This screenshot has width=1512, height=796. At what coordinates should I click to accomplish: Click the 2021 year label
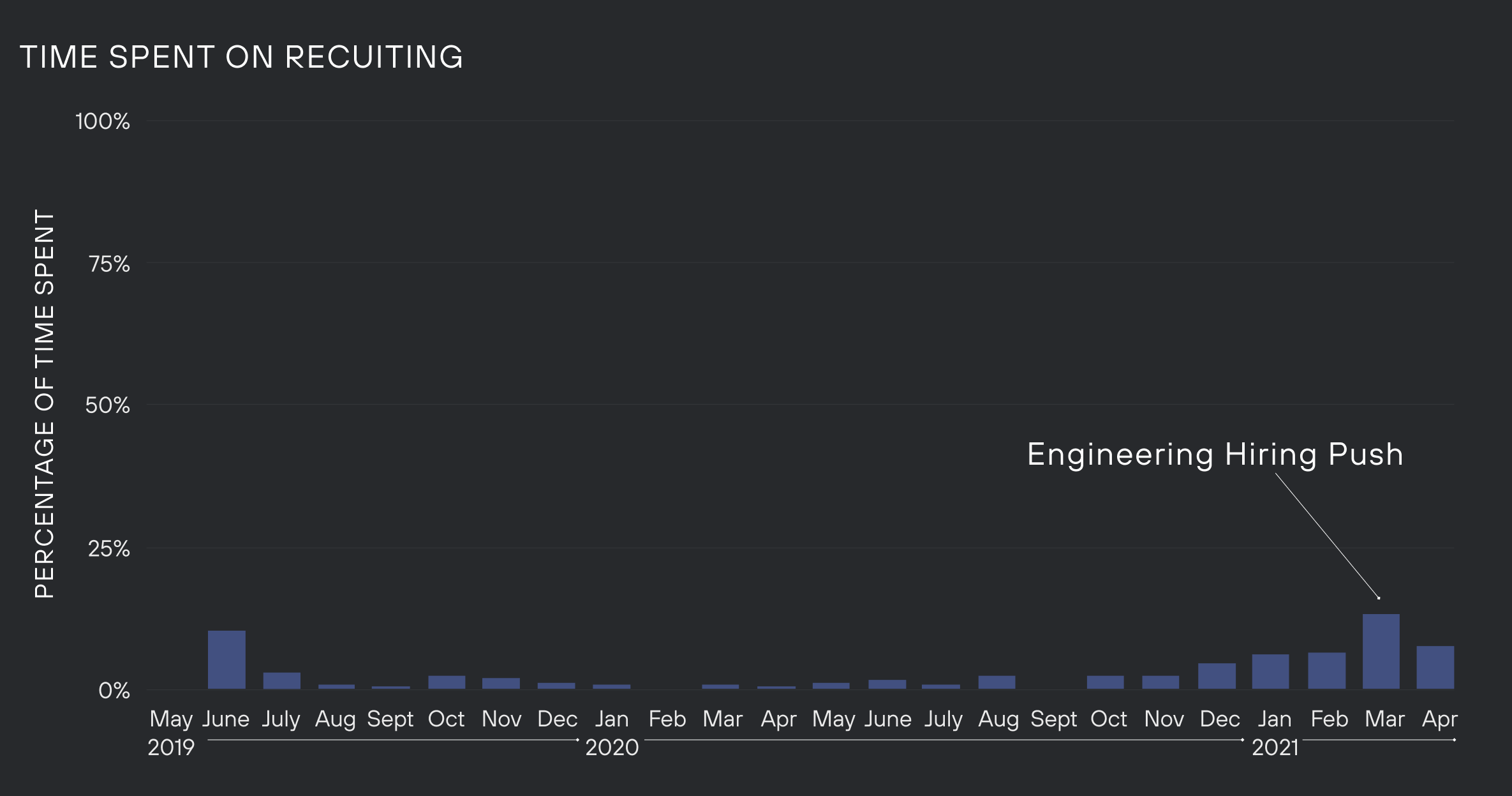tap(1275, 747)
